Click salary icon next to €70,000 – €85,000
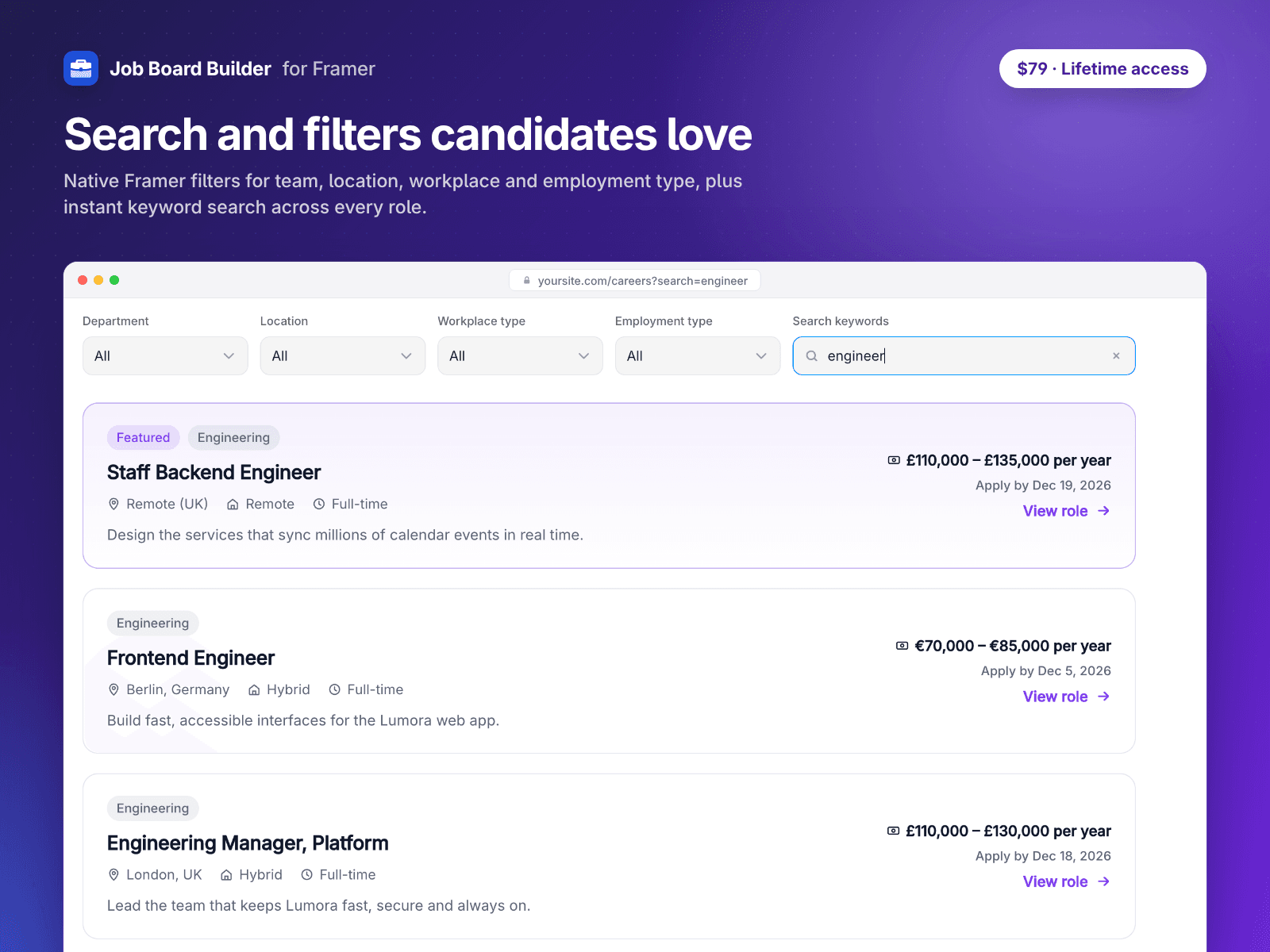 pyautogui.click(x=902, y=646)
